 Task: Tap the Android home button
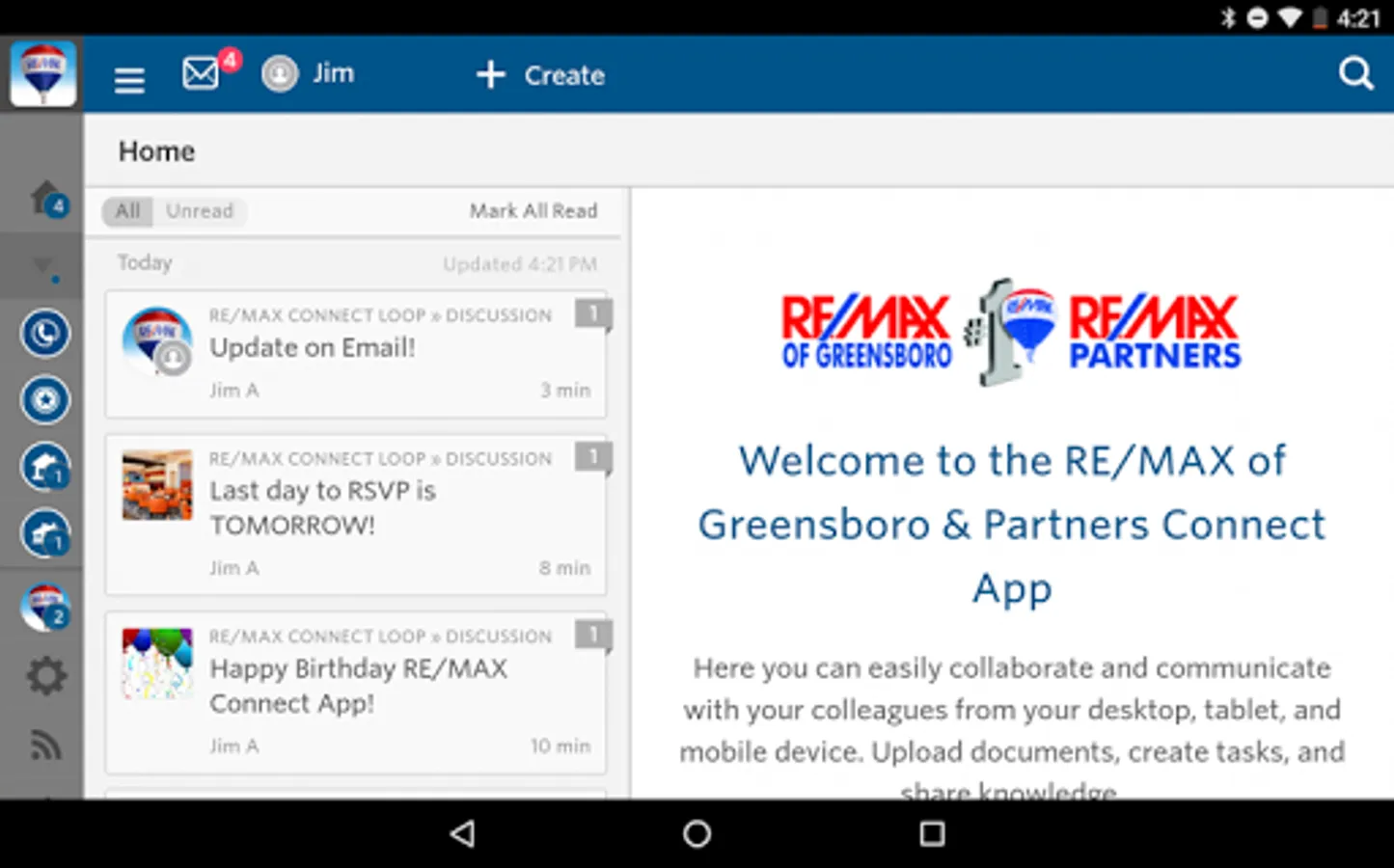pyautogui.click(x=697, y=834)
